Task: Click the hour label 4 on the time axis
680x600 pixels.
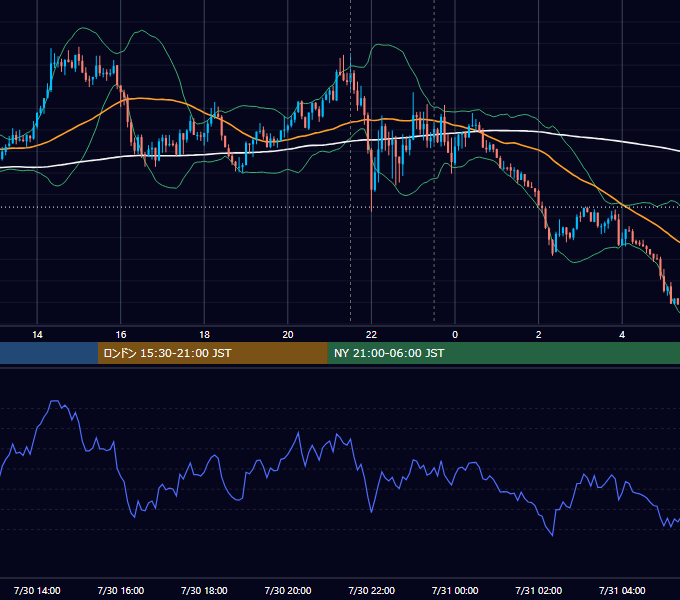Action: tap(622, 335)
